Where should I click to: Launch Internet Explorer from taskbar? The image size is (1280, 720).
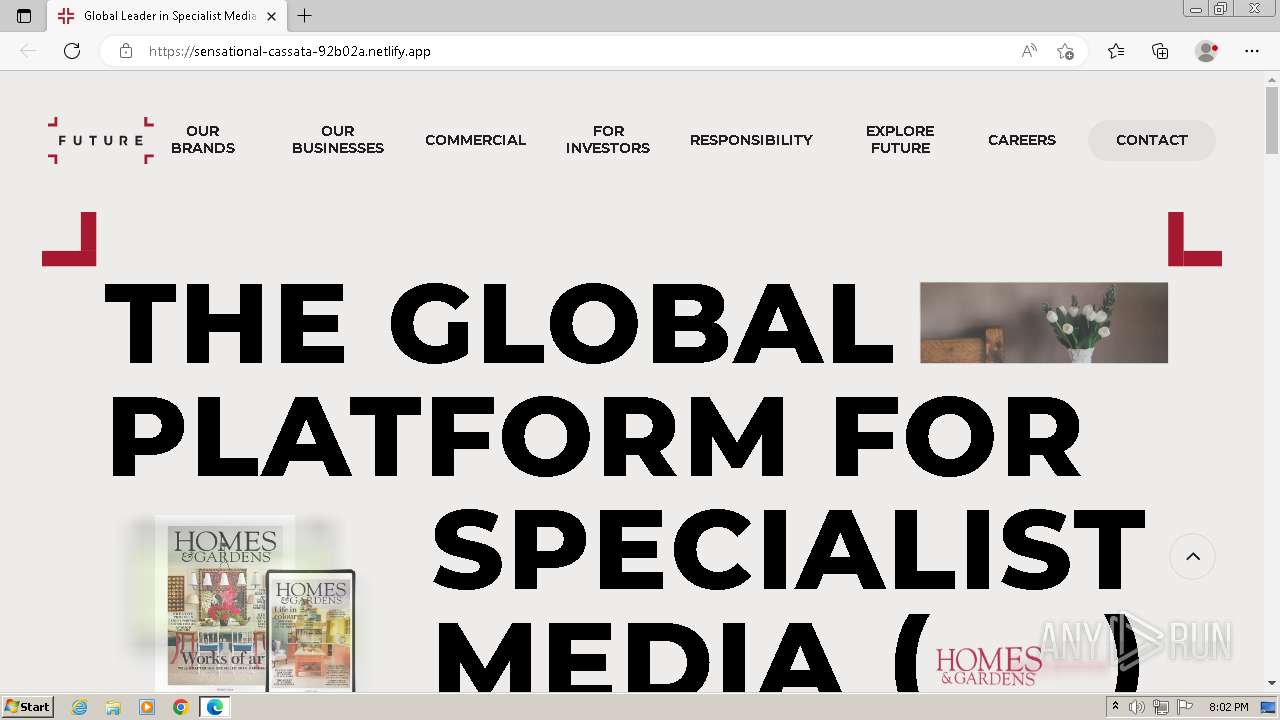coord(80,707)
